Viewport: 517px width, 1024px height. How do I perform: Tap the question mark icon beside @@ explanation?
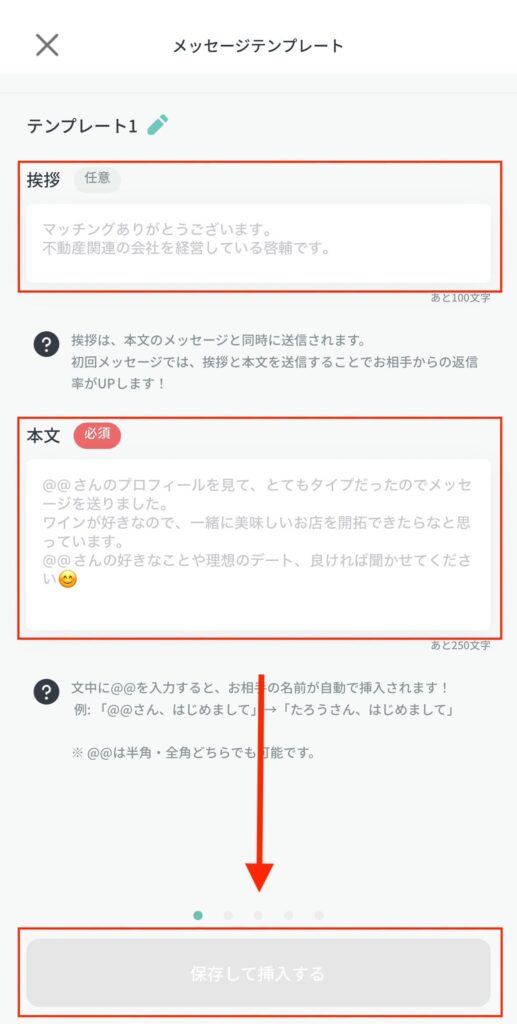[46, 692]
